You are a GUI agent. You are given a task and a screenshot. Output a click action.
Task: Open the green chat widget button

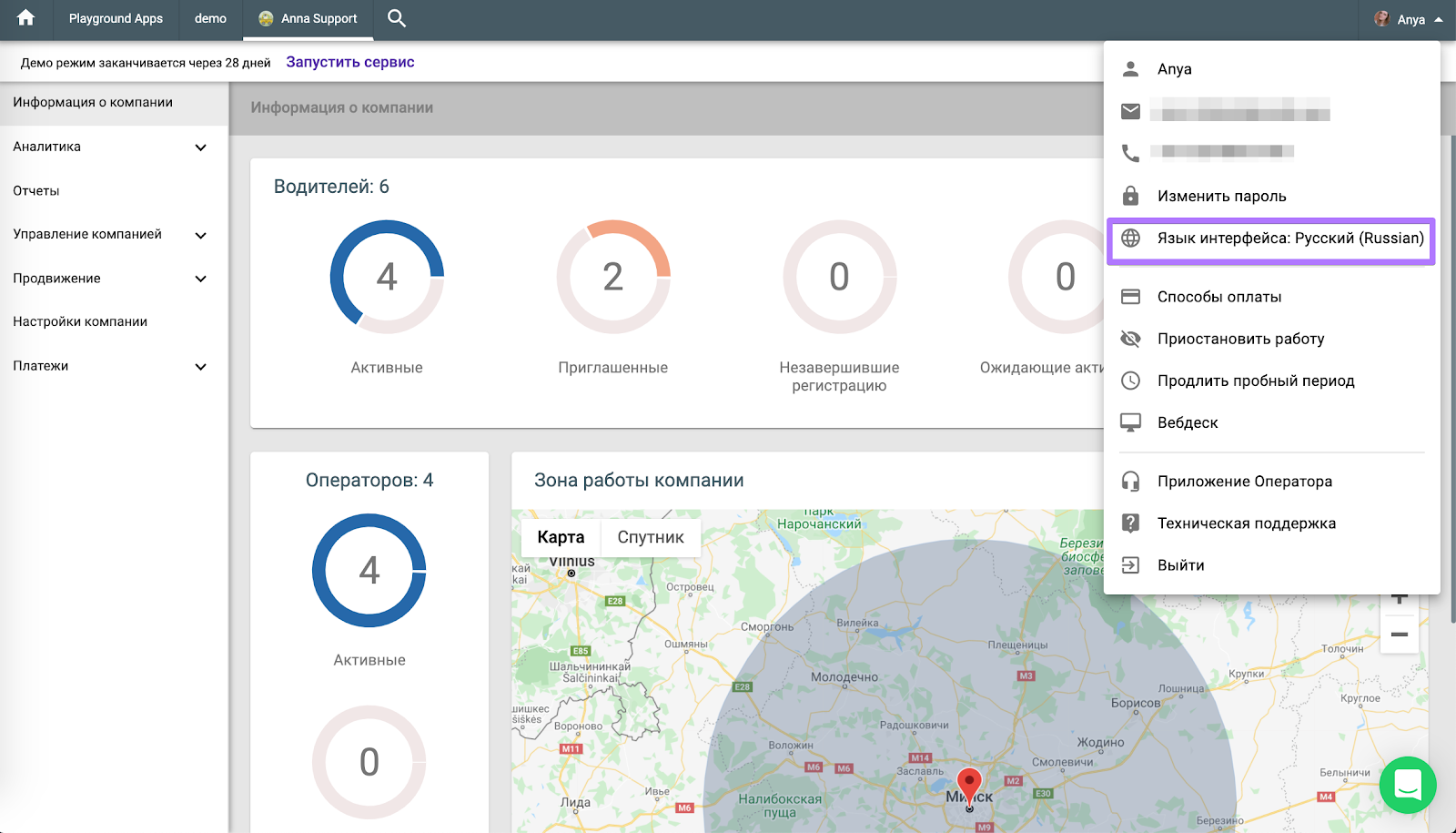click(1407, 785)
